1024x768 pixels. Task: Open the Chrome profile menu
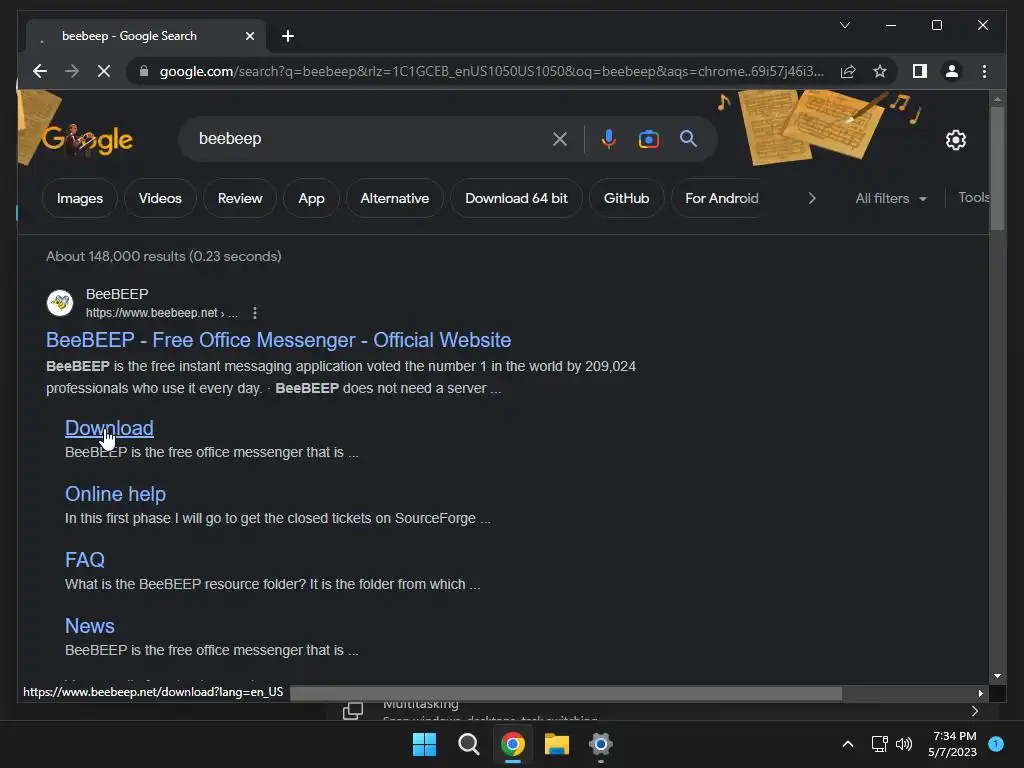tap(952, 71)
